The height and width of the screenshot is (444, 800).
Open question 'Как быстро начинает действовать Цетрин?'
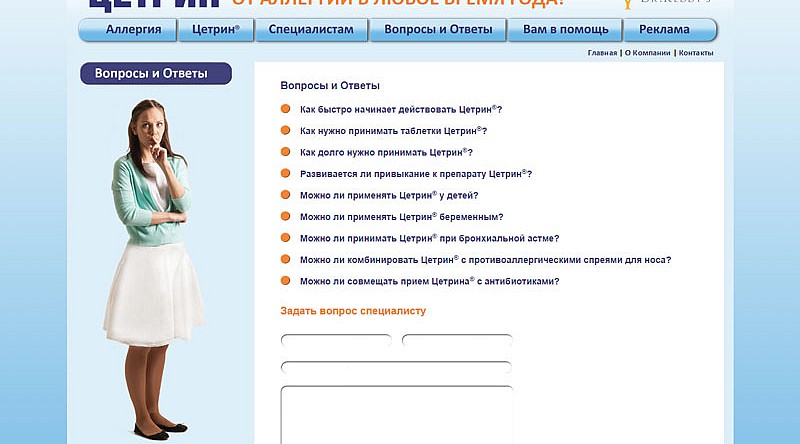point(401,109)
